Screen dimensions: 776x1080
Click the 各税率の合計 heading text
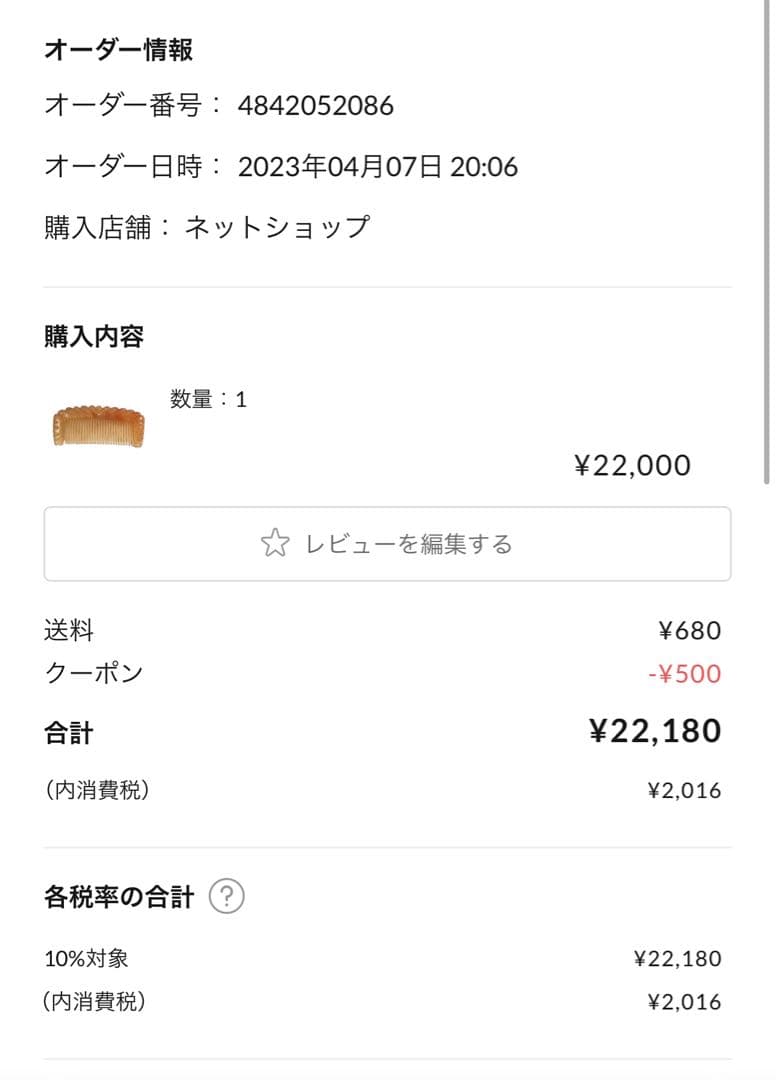click(x=118, y=896)
